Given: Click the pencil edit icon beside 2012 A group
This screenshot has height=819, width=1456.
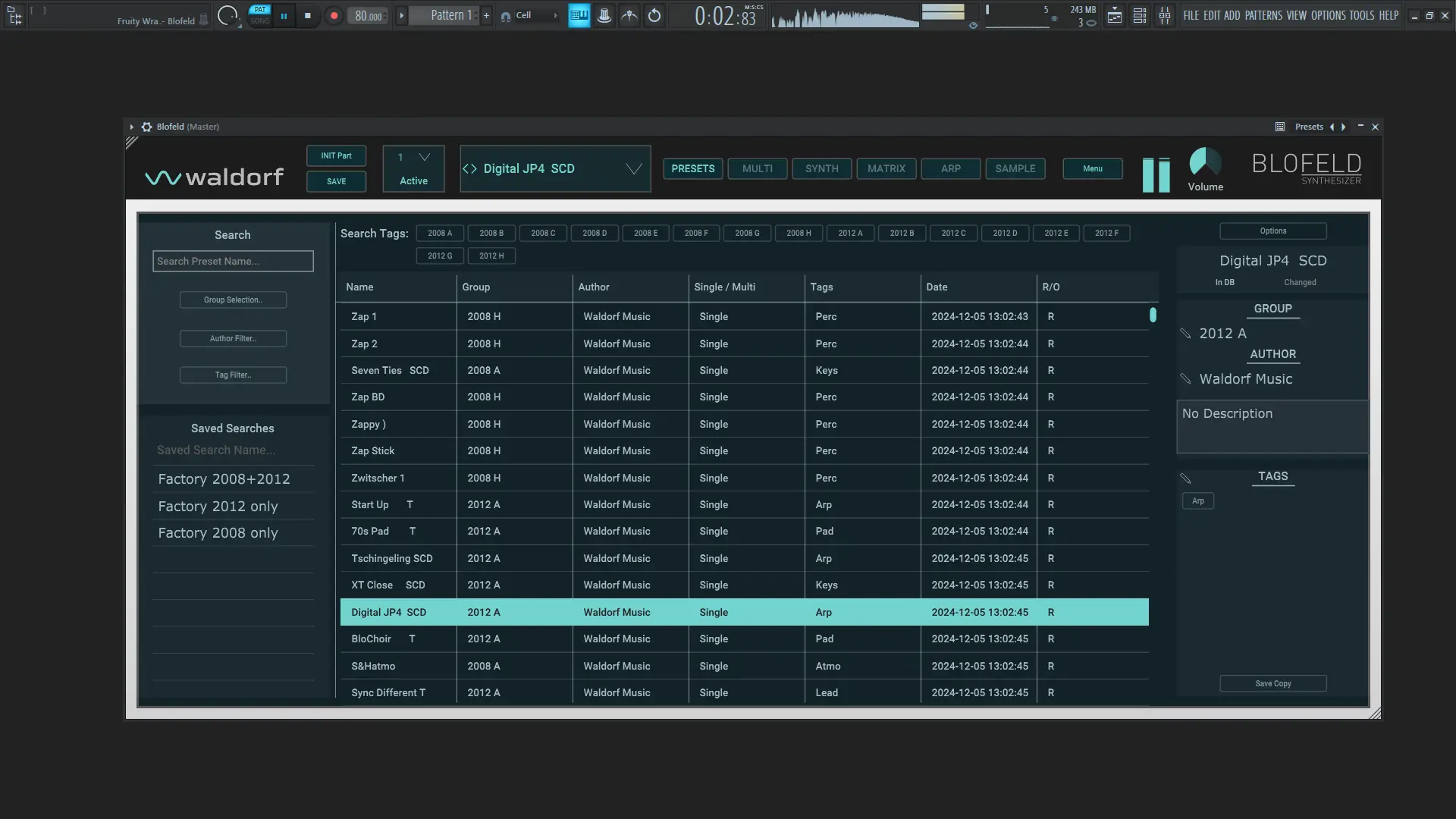Looking at the screenshot, I should [x=1186, y=334].
